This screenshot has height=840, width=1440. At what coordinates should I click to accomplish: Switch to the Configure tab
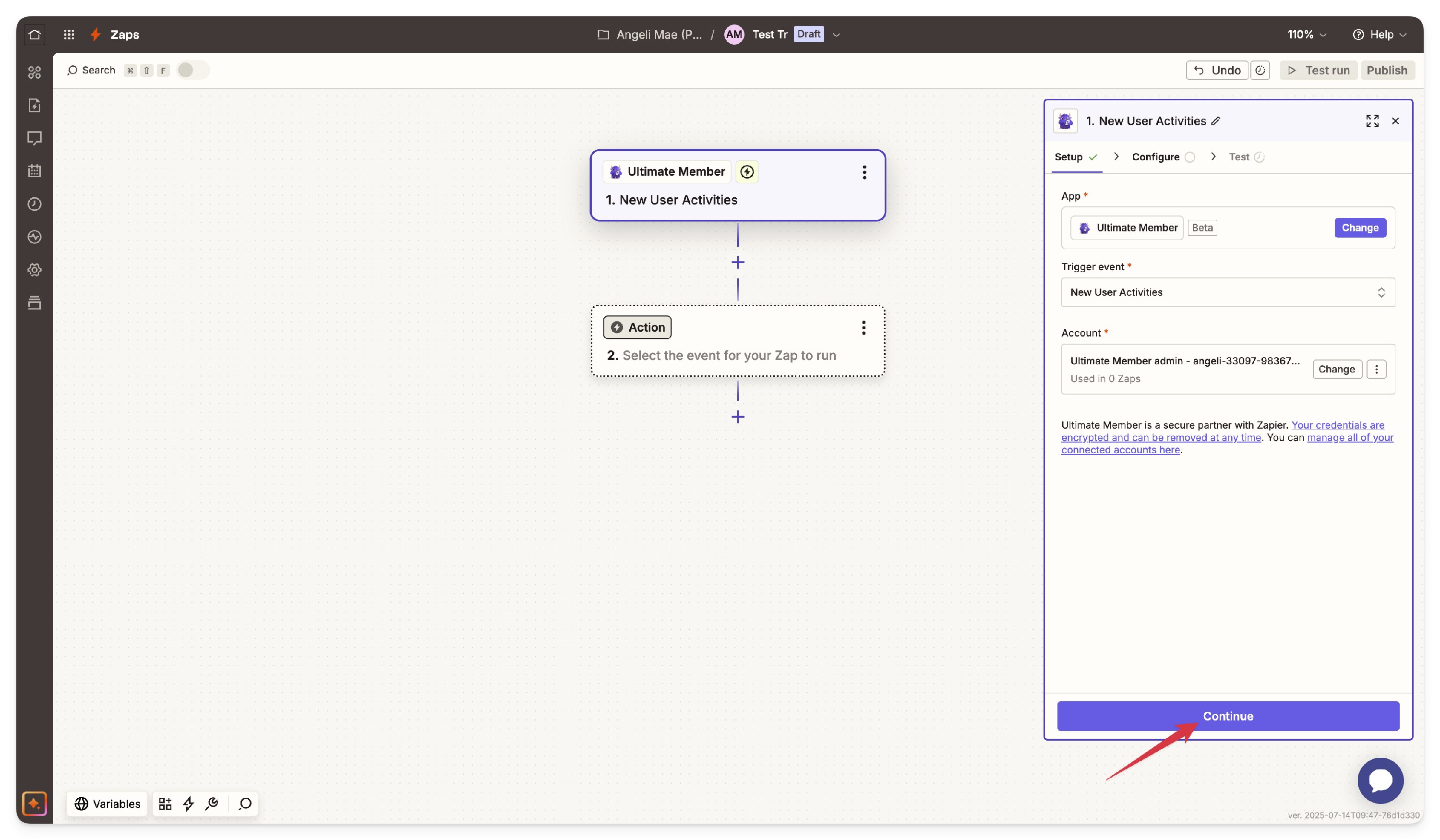(1164, 156)
